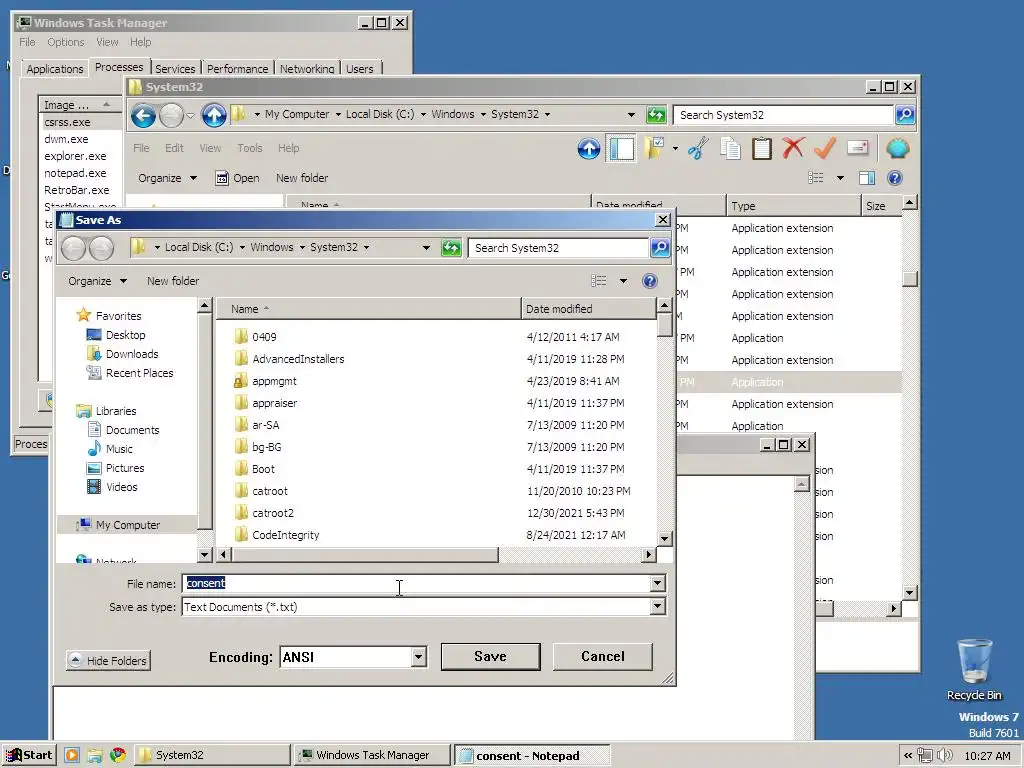The image size is (1024, 768).
Task: Toggle Hide Folders in Save As dialog
Action: coord(108,660)
